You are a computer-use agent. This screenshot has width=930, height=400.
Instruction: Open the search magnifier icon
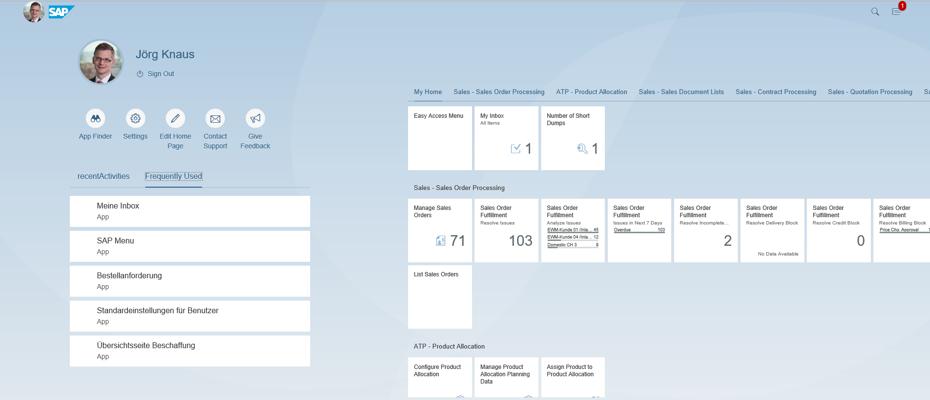pos(875,11)
